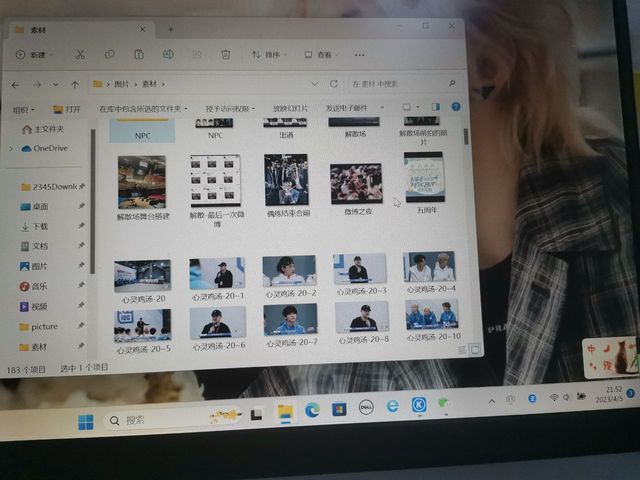Open Microsoft Edge from the taskbar

pyautogui.click(x=312, y=410)
